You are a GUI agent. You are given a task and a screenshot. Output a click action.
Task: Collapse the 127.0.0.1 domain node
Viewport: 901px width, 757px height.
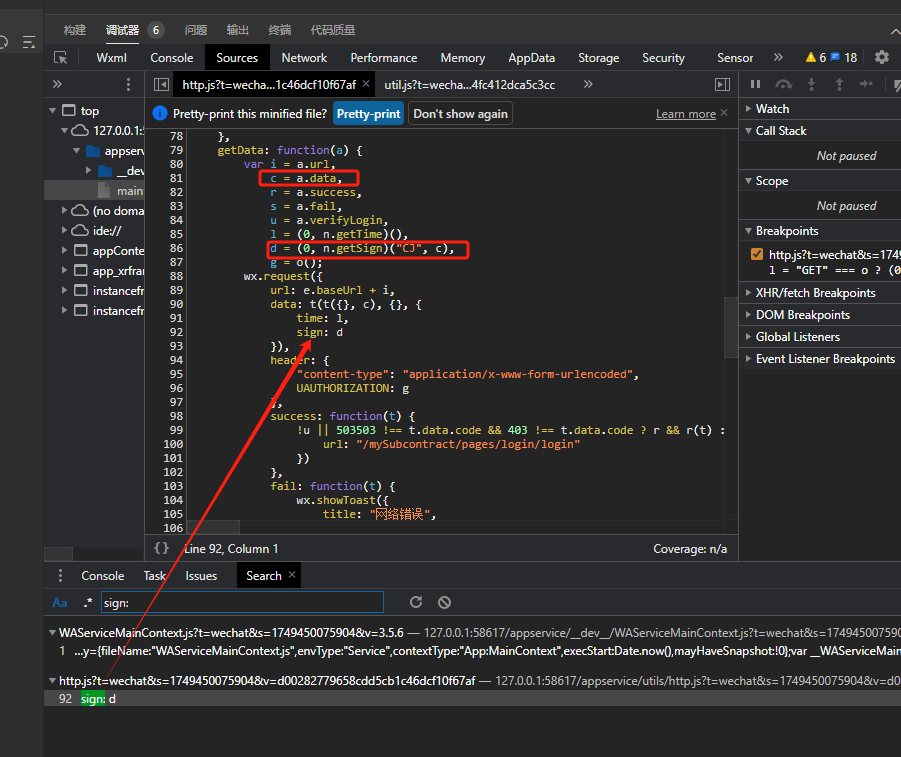coord(64,130)
